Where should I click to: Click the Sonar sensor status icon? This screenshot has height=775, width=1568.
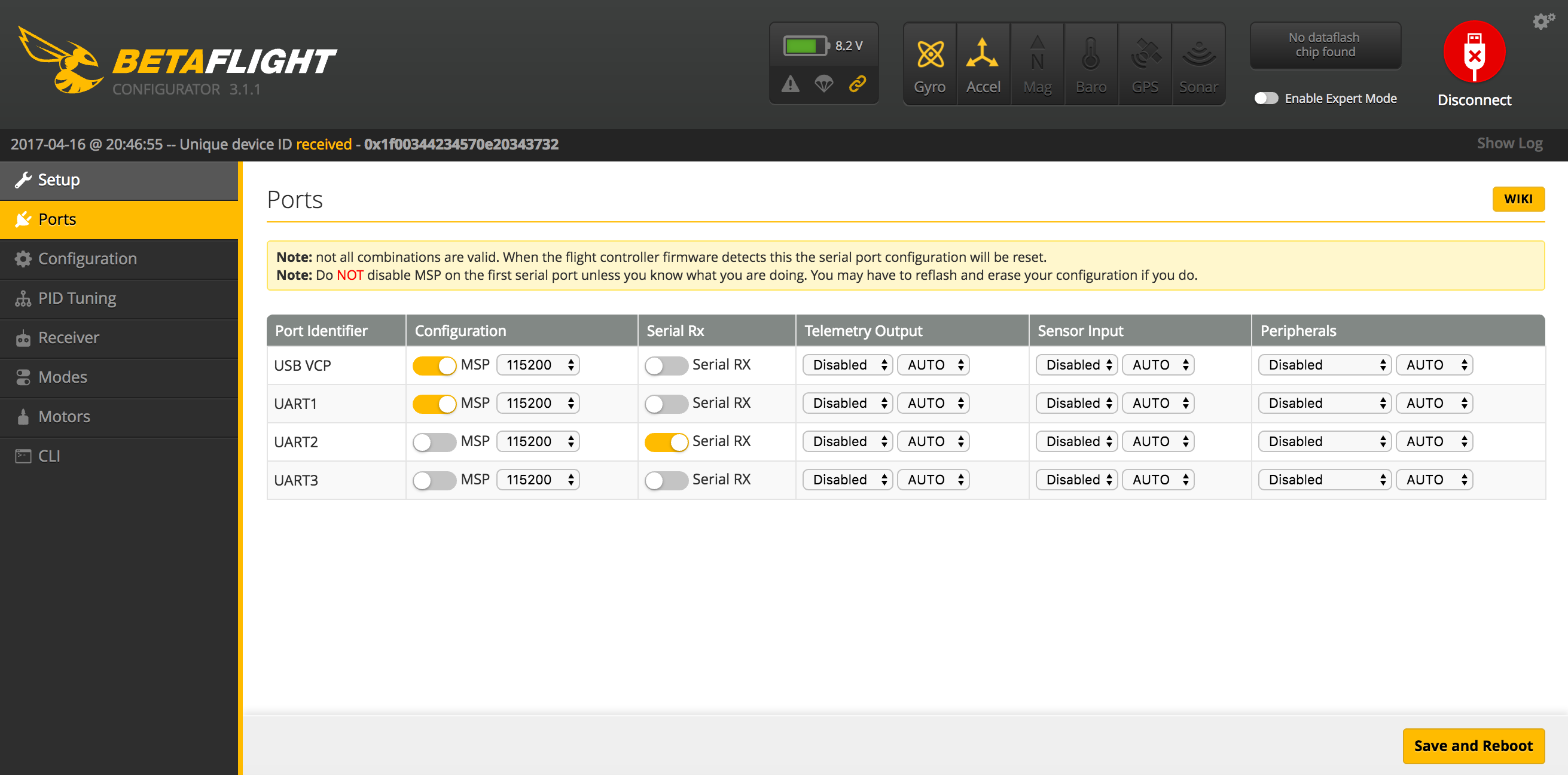click(x=1198, y=64)
